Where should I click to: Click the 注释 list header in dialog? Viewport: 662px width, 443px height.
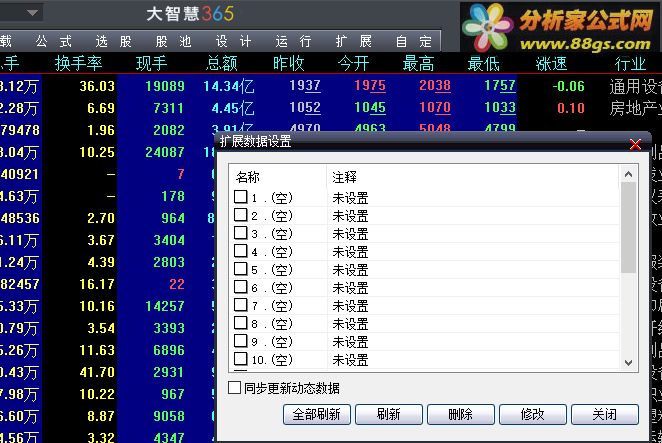(x=345, y=177)
